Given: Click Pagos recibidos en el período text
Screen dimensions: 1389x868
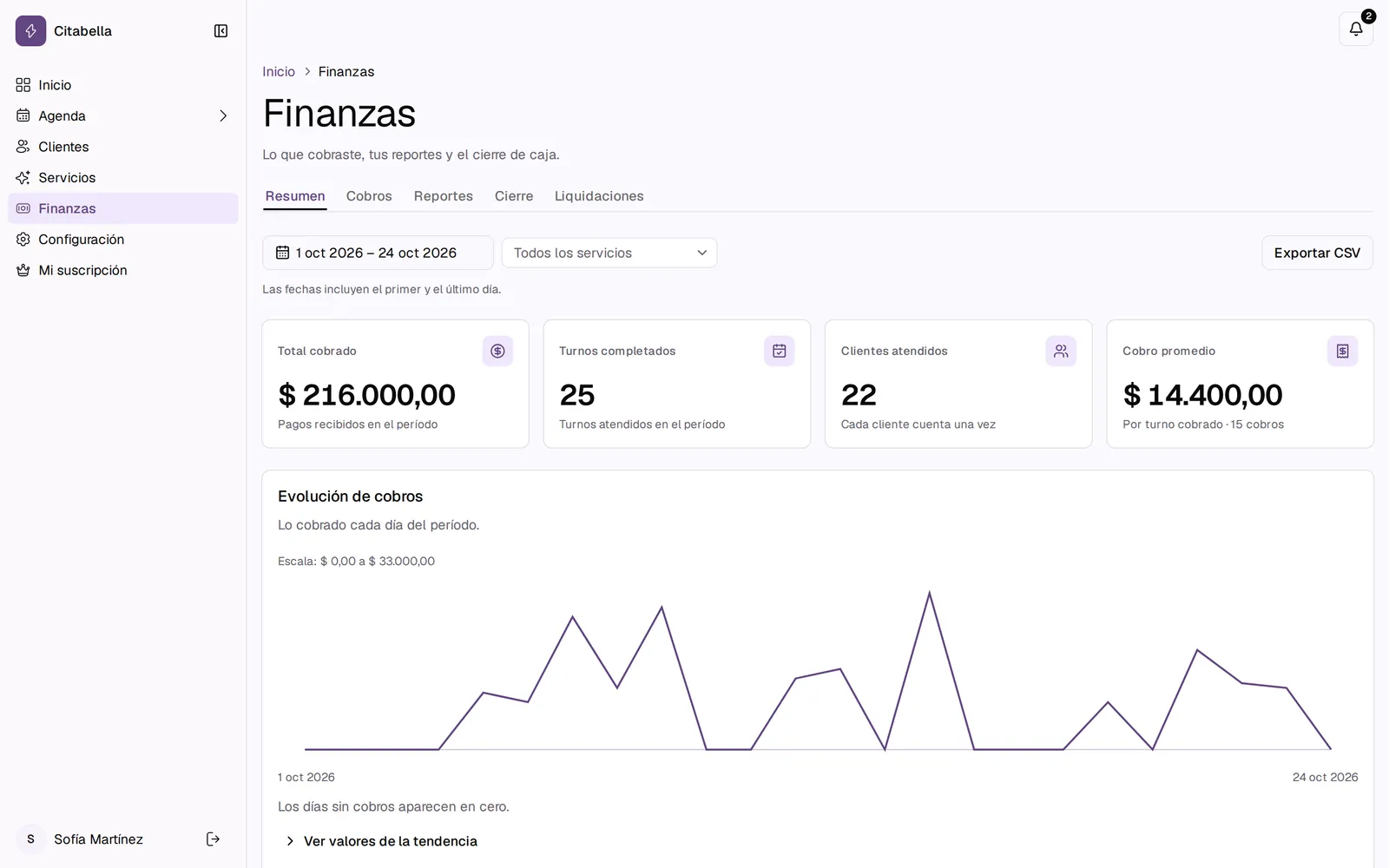Looking at the screenshot, I should coord(358,424).
